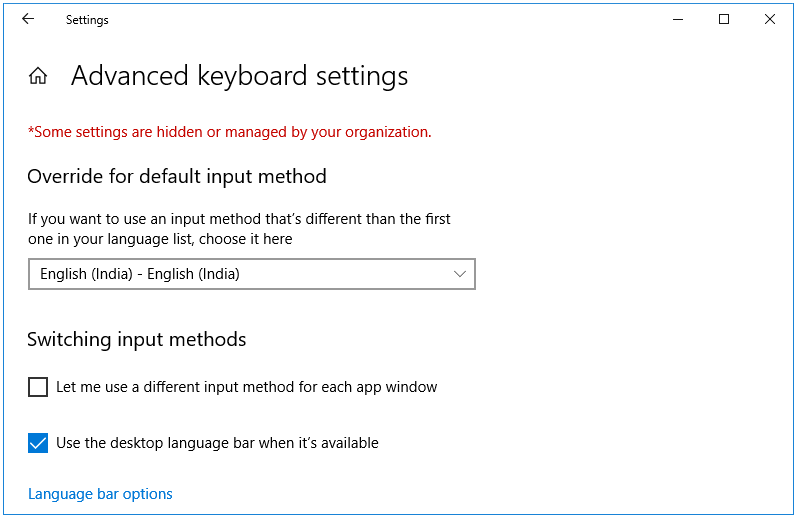
Task: Click the 'Advanced keyboard settings' page heading
Action: [x=239, y=76]
